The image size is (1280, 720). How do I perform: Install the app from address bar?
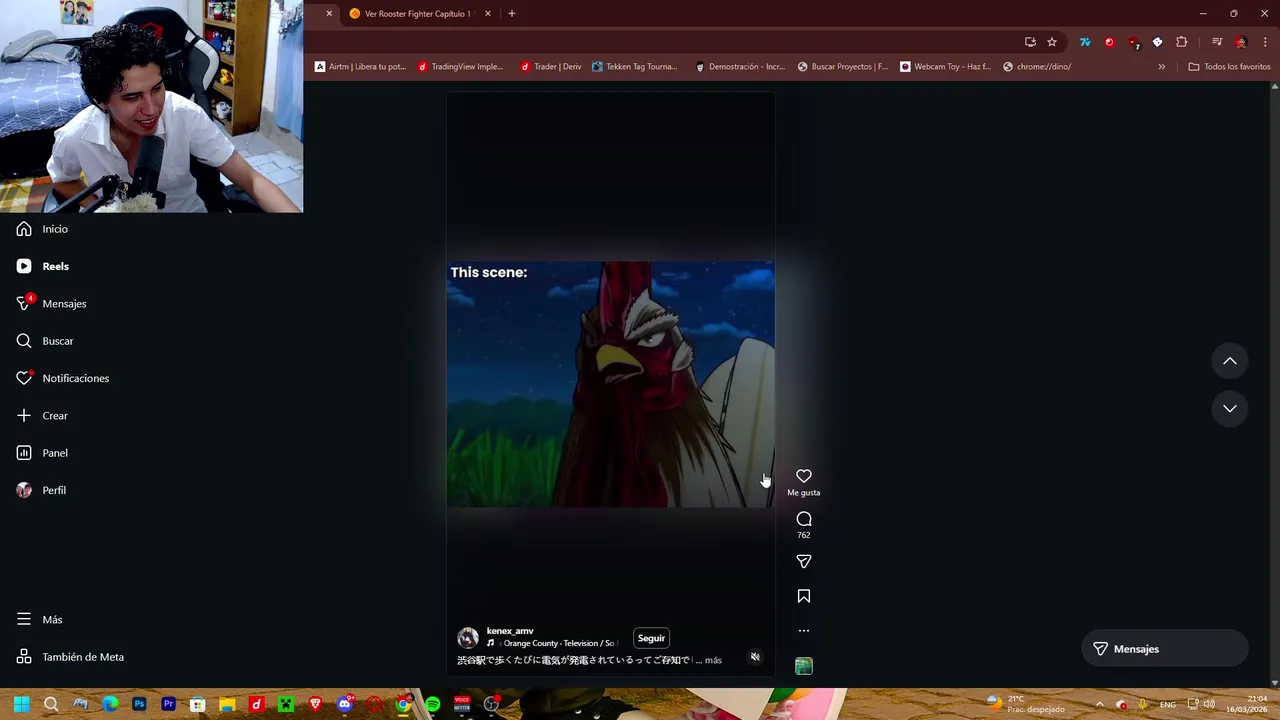(1030, 42)
